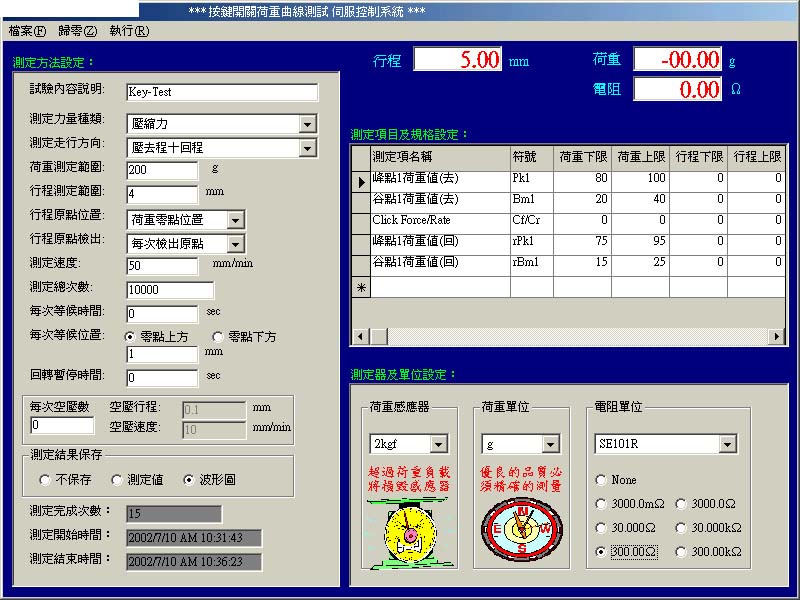Click the 測定速度 field showing 50
This screenshot has width=800, height=600.
pos(162,266)
